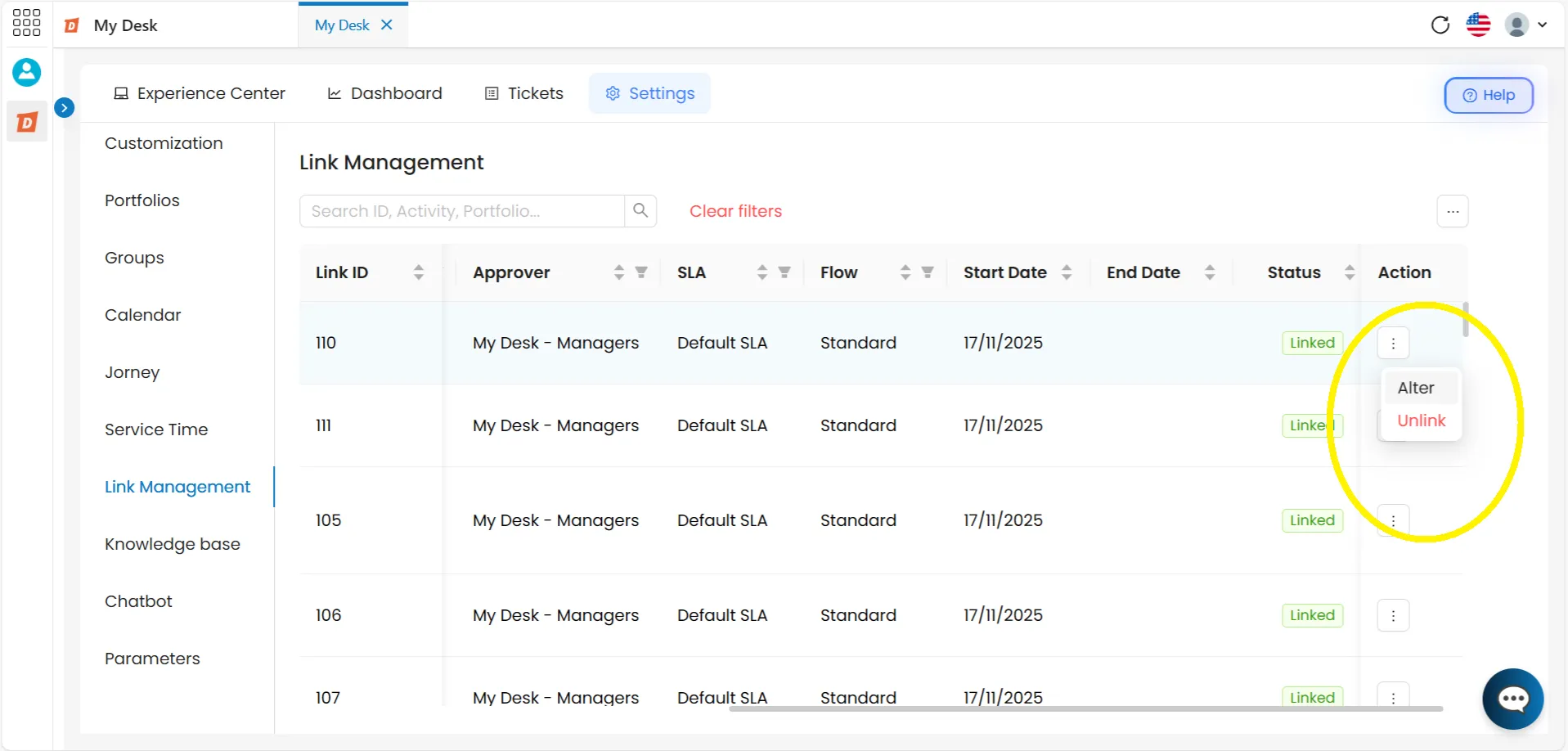The height and width of the screenshot is (751, 1568).
Task: Change language via the US flag icon
Action: [x=1478, y=25]
